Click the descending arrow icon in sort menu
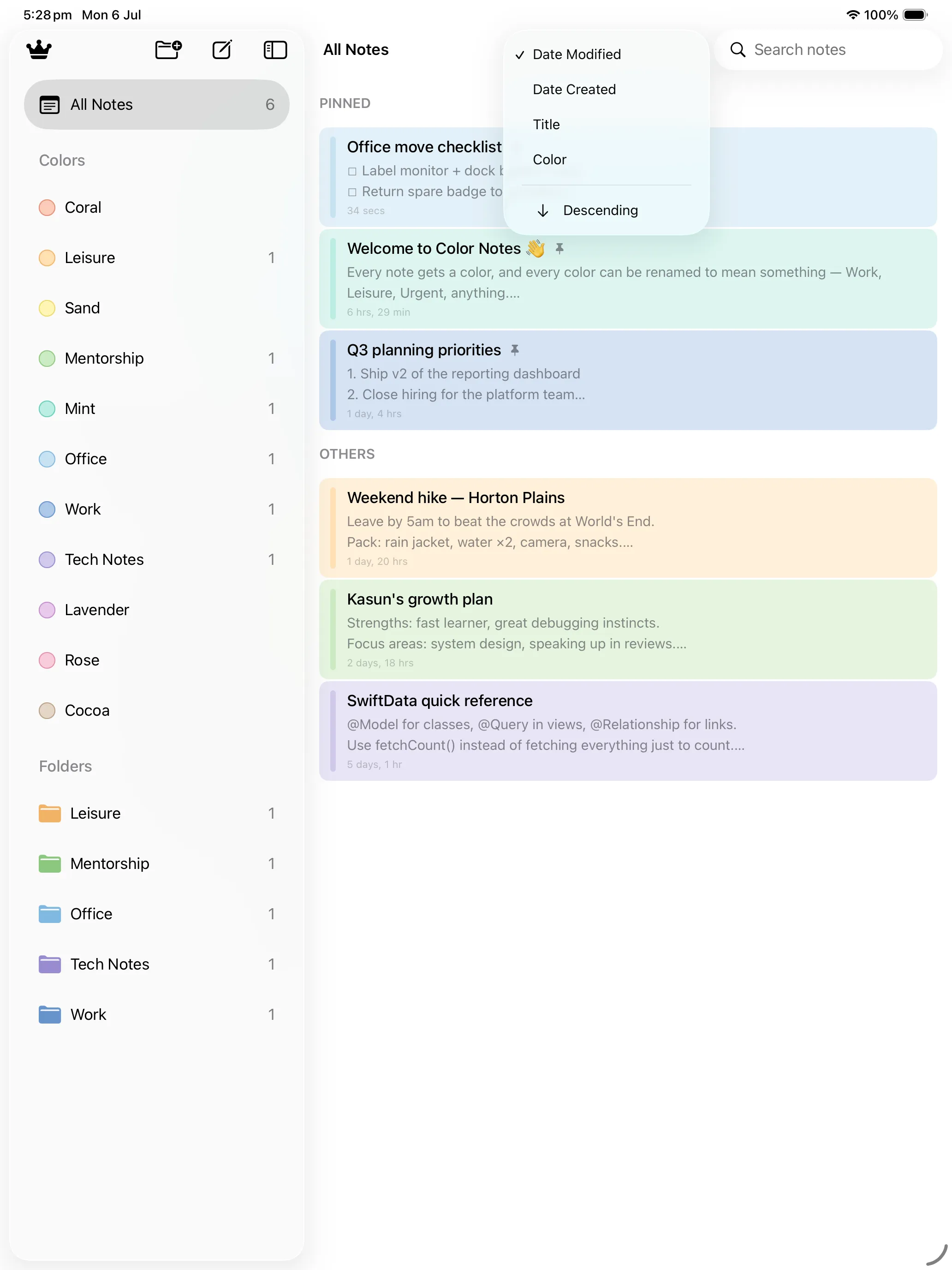Screen dimensions: 952x1270 543,211
